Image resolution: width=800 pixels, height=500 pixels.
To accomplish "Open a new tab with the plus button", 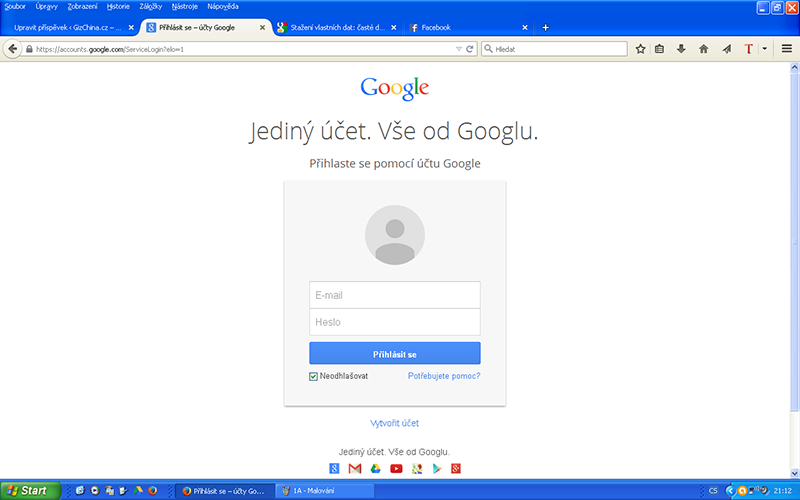I will pos(545,28).
